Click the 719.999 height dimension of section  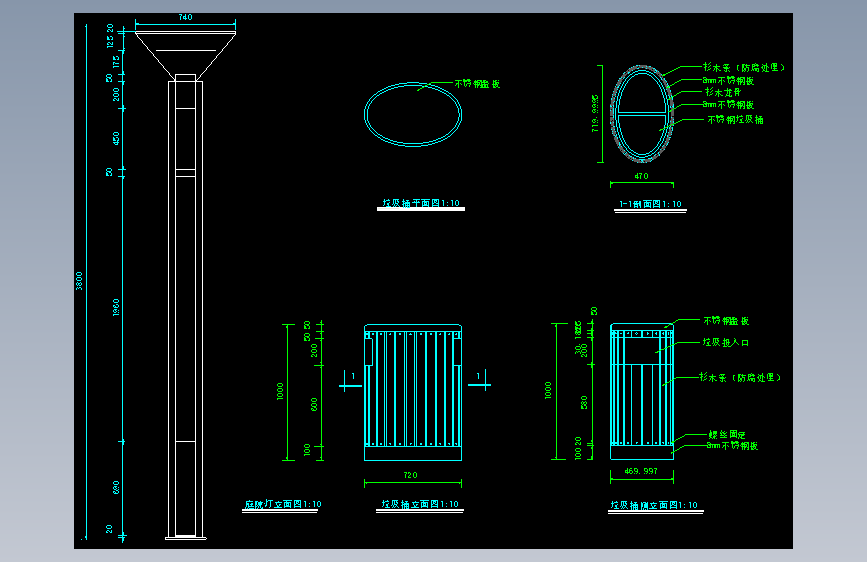[x=595, y=113]
